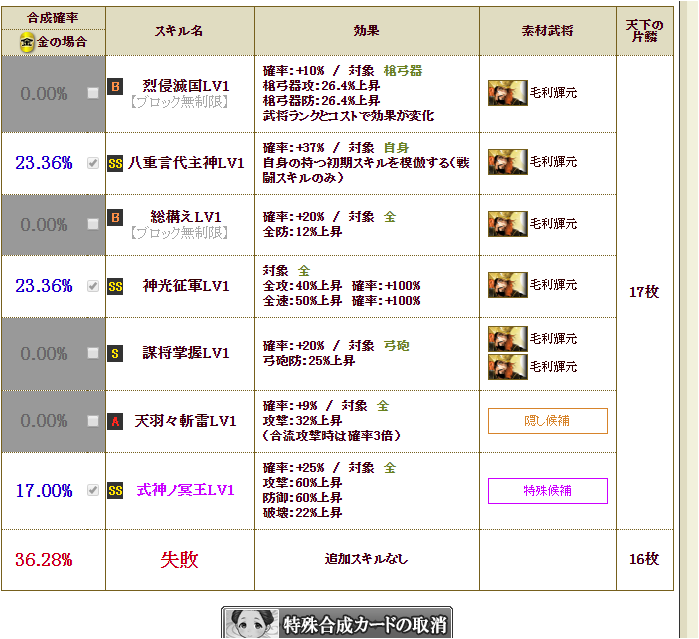The height and width of the screenshot is (639, 699).
Task: Toggle the checkbox in the 烈侵滅国LV1 row
Action: 93,93
